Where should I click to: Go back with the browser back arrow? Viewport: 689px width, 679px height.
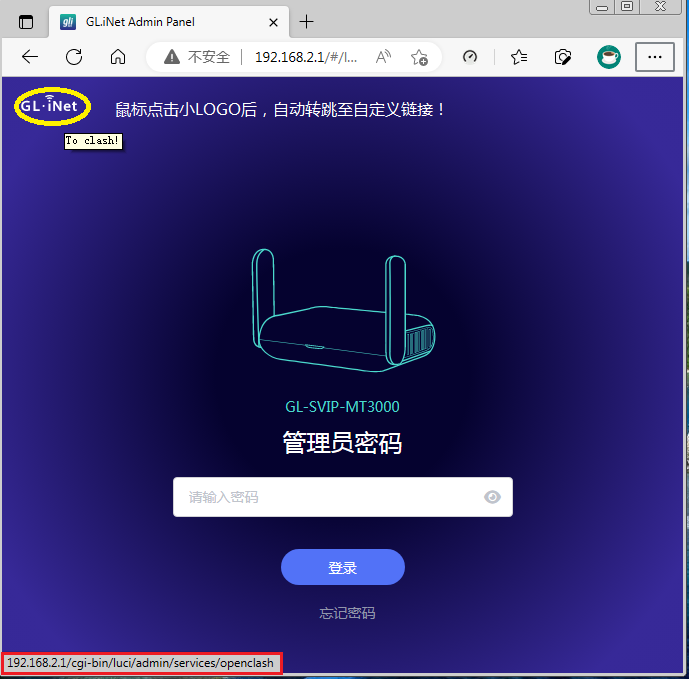coord(30,57)
